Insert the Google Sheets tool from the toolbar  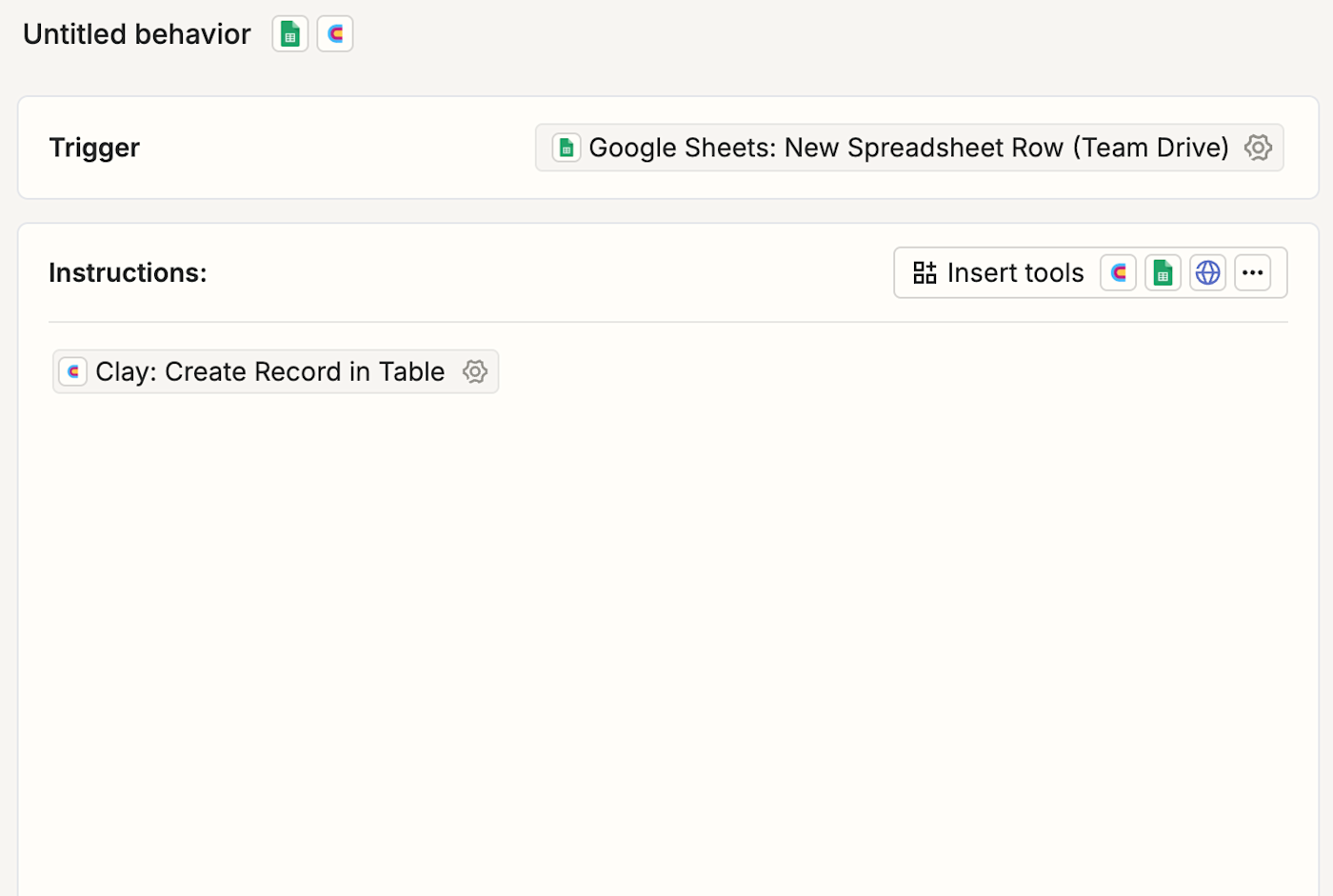coord(1163,273)
